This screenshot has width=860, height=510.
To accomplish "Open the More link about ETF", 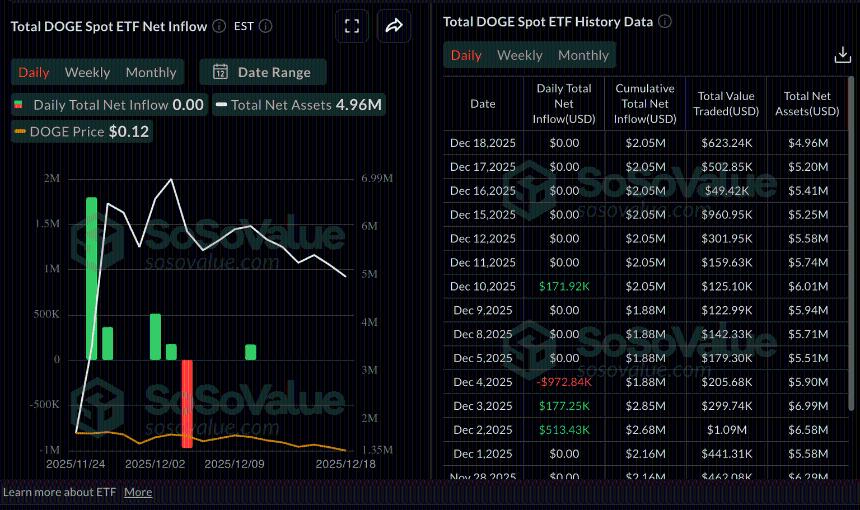I will [x=138, y=492].
